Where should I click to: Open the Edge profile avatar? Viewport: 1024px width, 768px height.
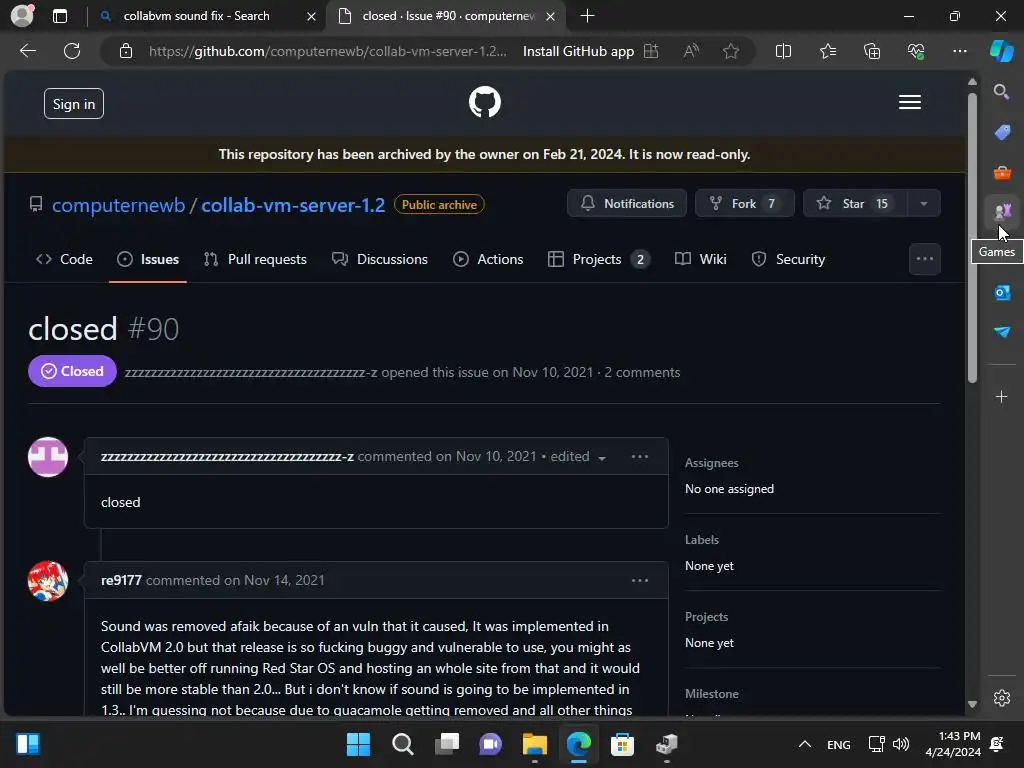22,16
